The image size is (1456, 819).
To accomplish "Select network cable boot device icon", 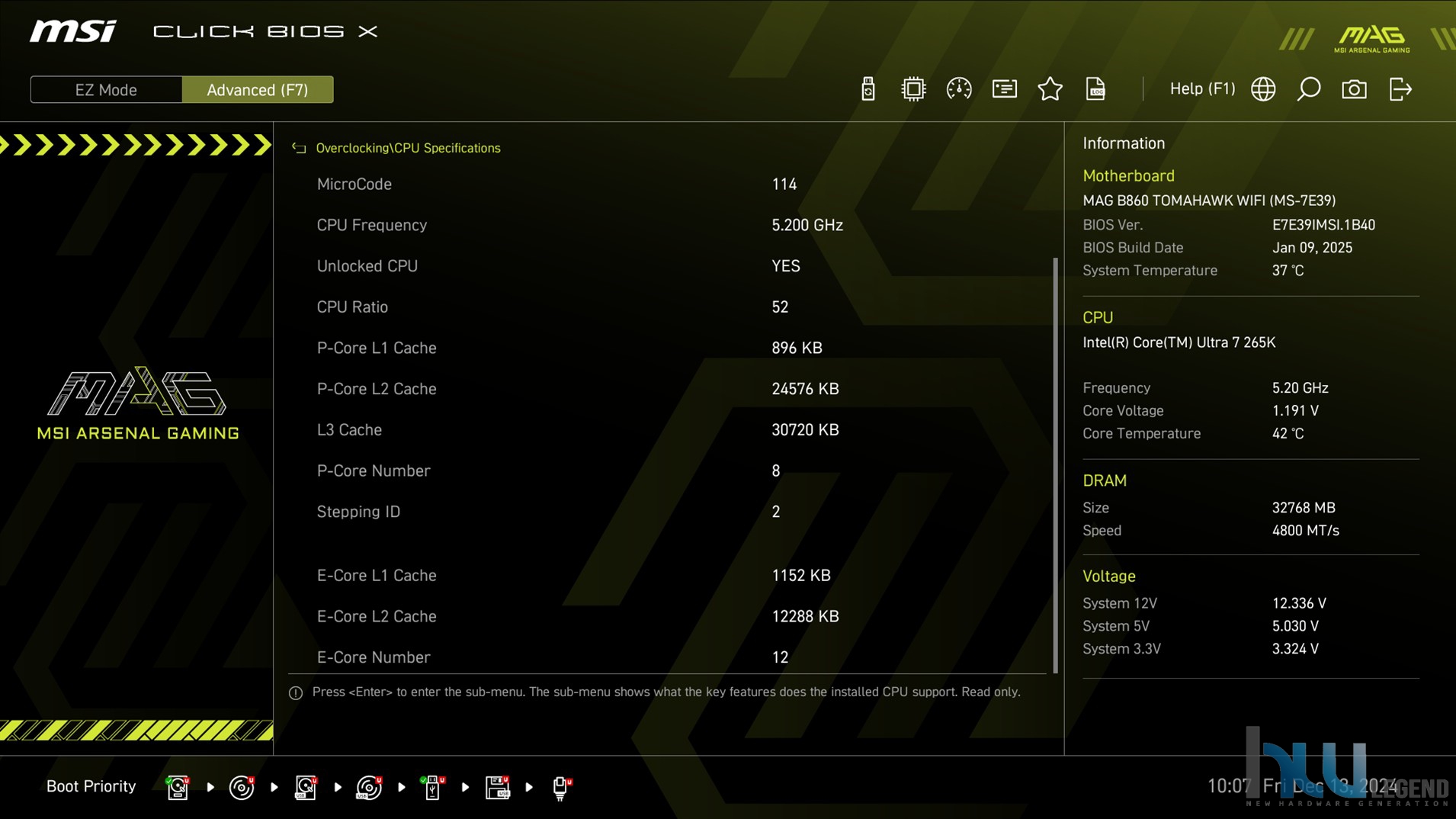I will pos(562,788).
